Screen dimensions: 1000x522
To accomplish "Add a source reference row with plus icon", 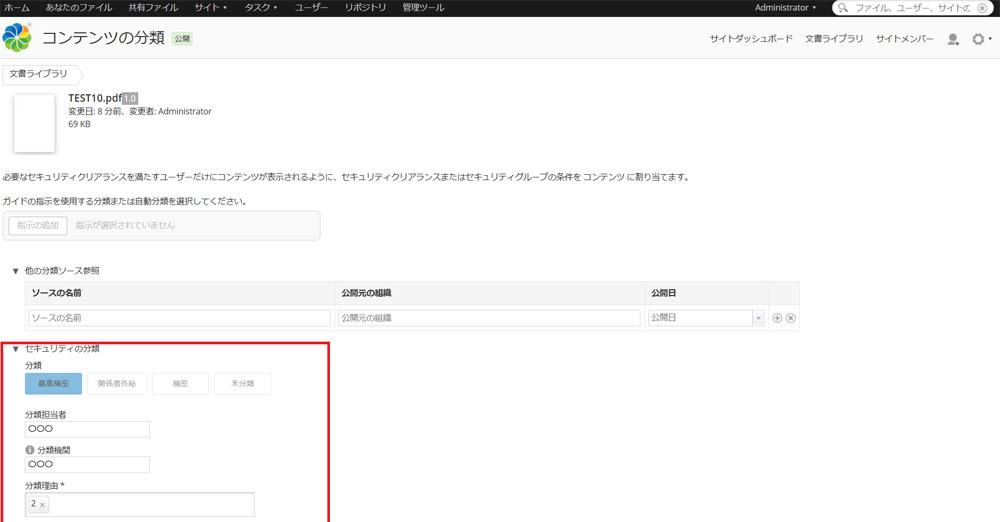I will tap(777, 318).
